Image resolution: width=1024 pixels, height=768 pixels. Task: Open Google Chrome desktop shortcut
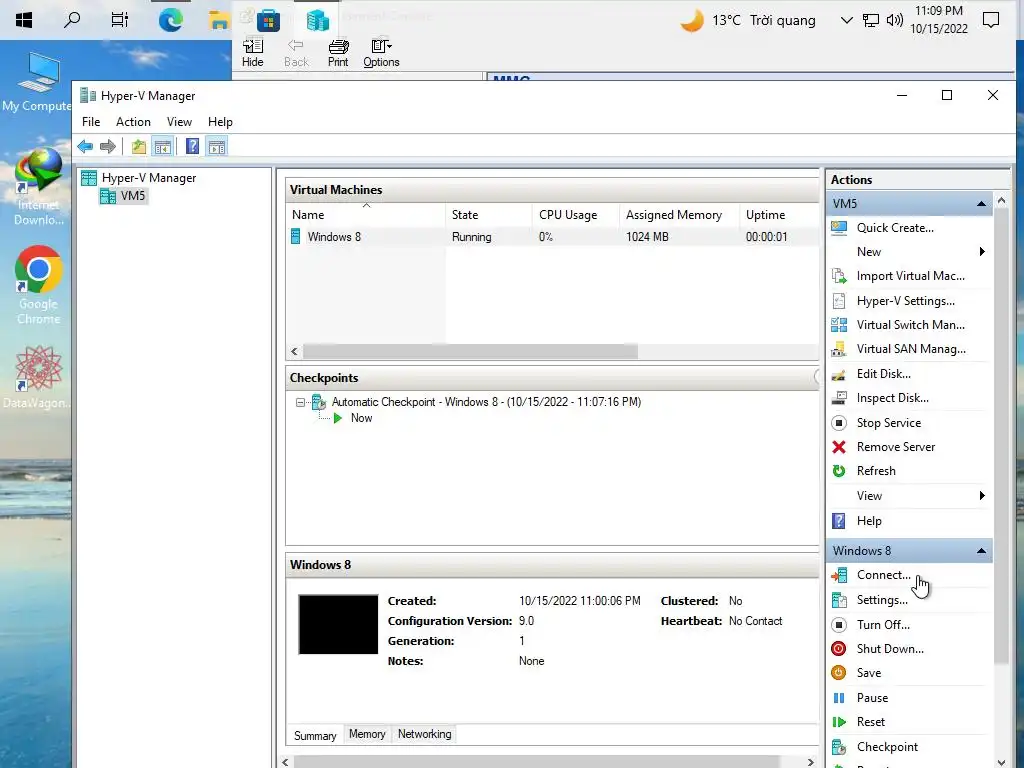[x=39, y=285]
